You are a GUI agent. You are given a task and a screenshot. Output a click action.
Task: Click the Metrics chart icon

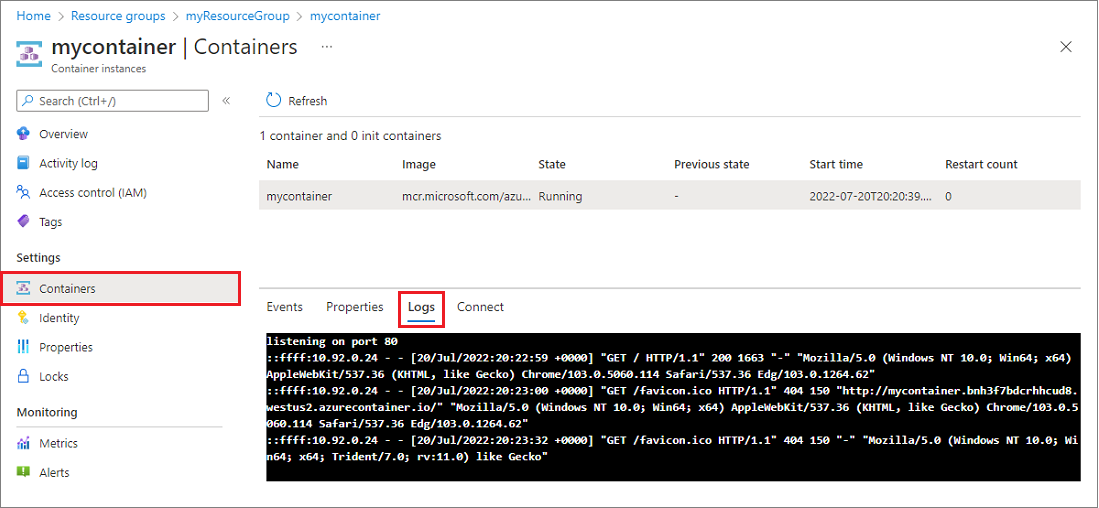[x=24, y=444]
